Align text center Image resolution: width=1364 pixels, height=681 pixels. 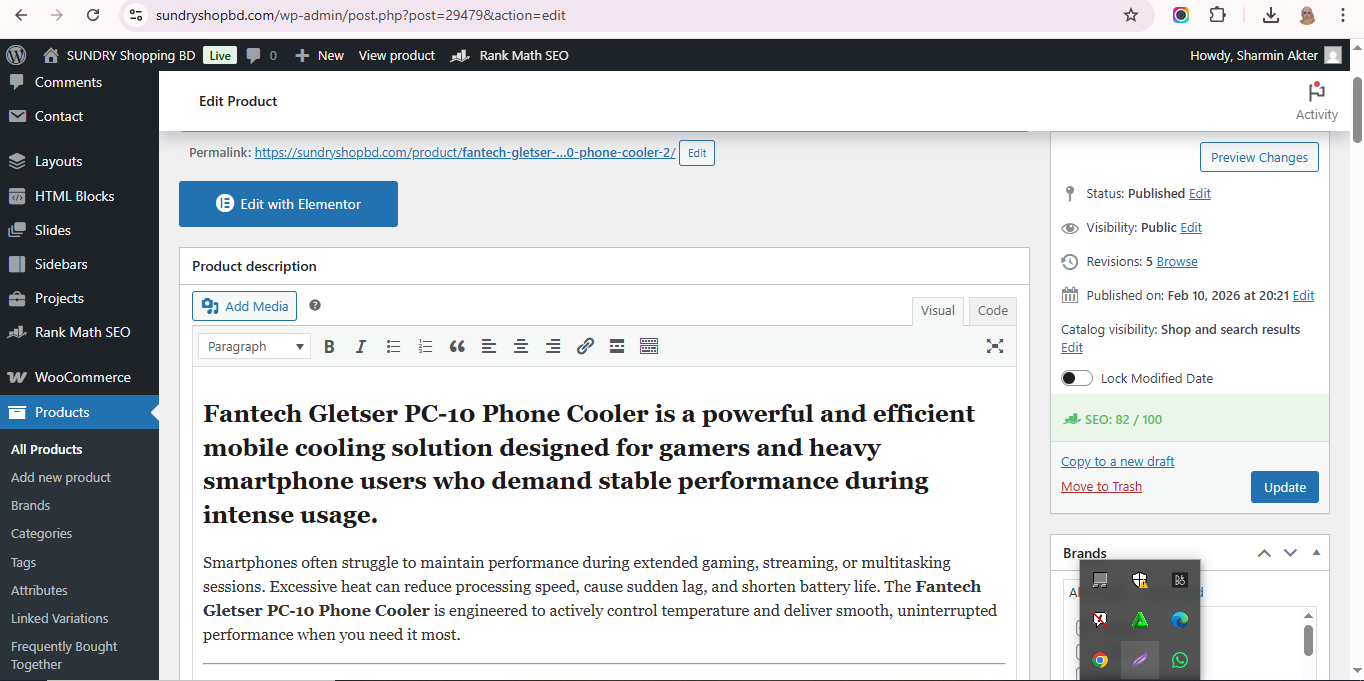[521, 346]
